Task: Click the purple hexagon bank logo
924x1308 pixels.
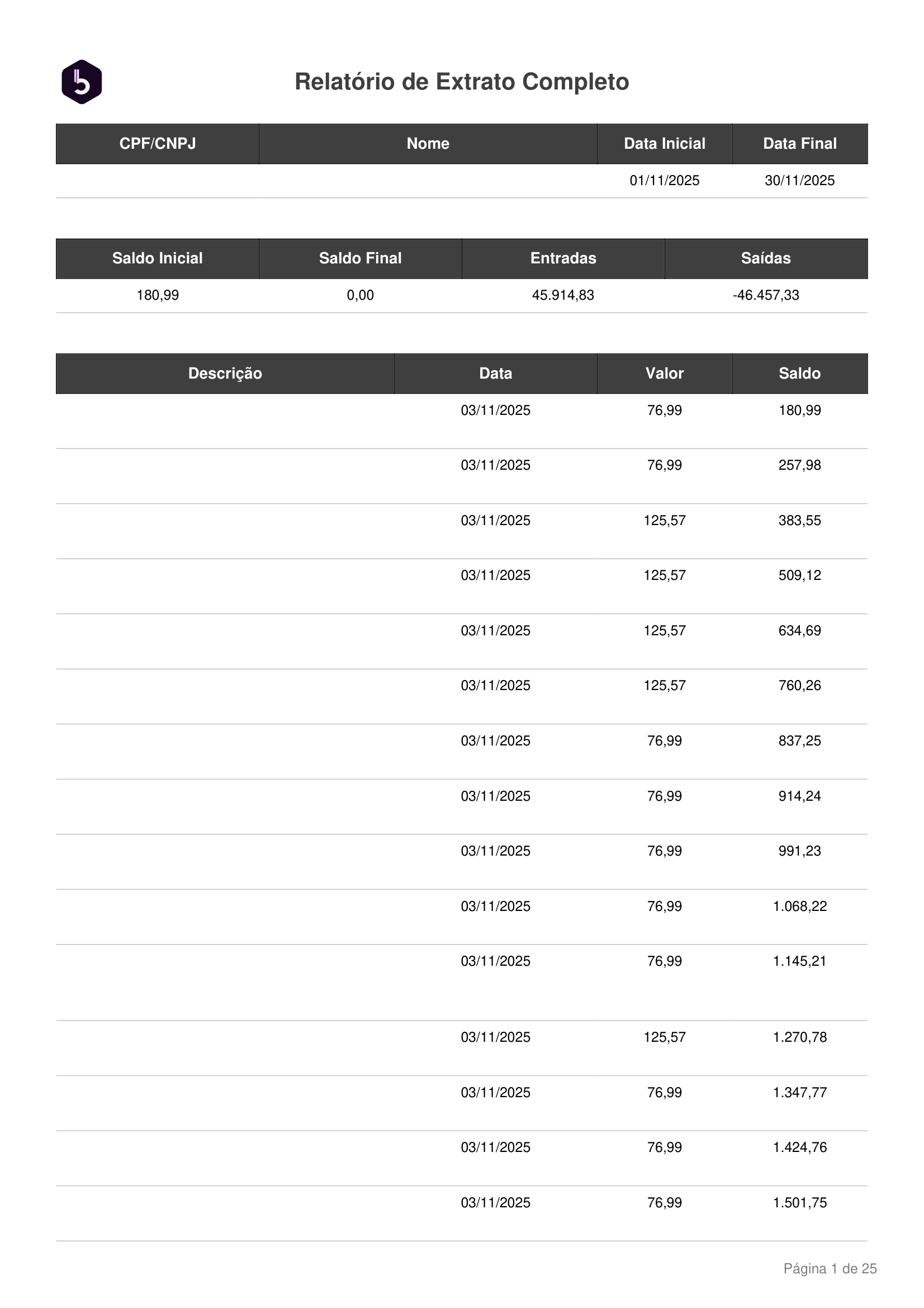Action: (82, 82)
